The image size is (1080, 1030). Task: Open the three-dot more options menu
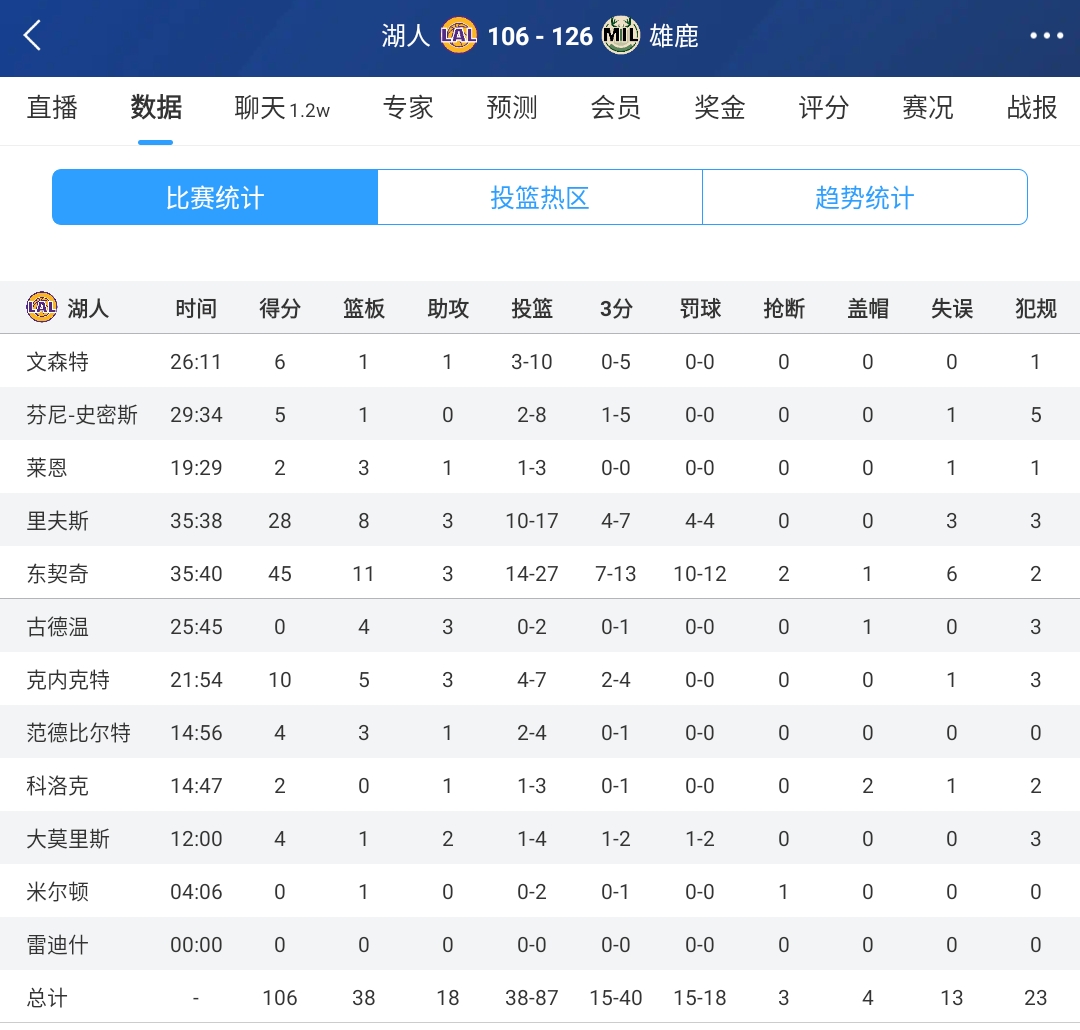[x=1046, y=37]
